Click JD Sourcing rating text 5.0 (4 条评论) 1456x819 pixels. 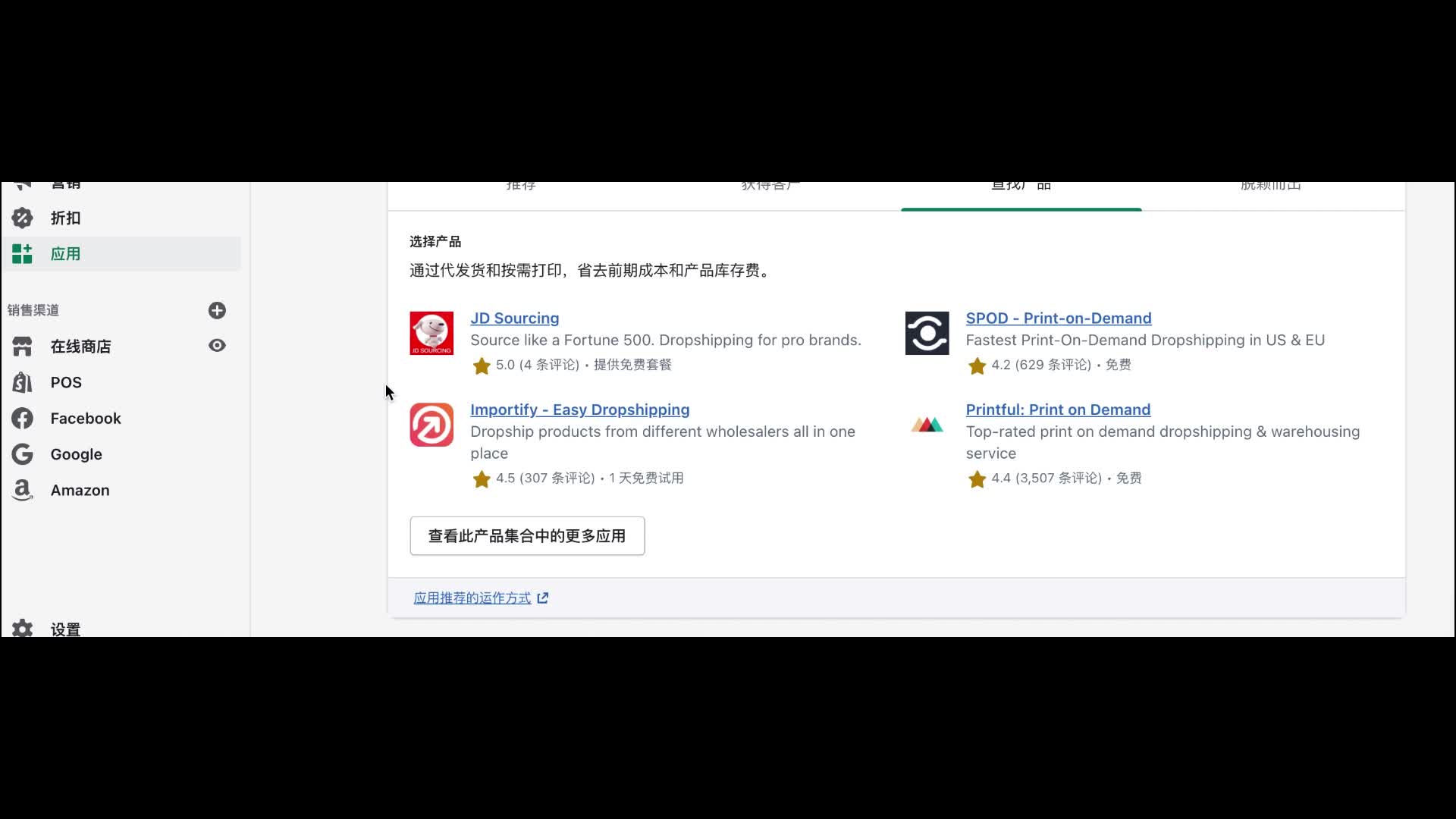pos(537,365)
